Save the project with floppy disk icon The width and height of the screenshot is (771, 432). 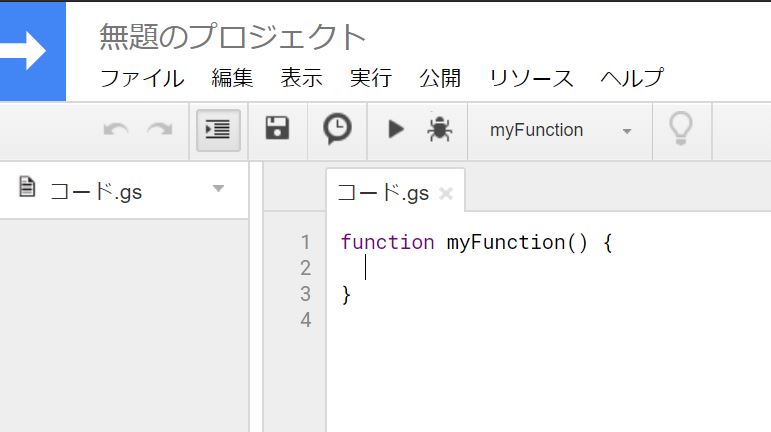click(x=277, y=129)
